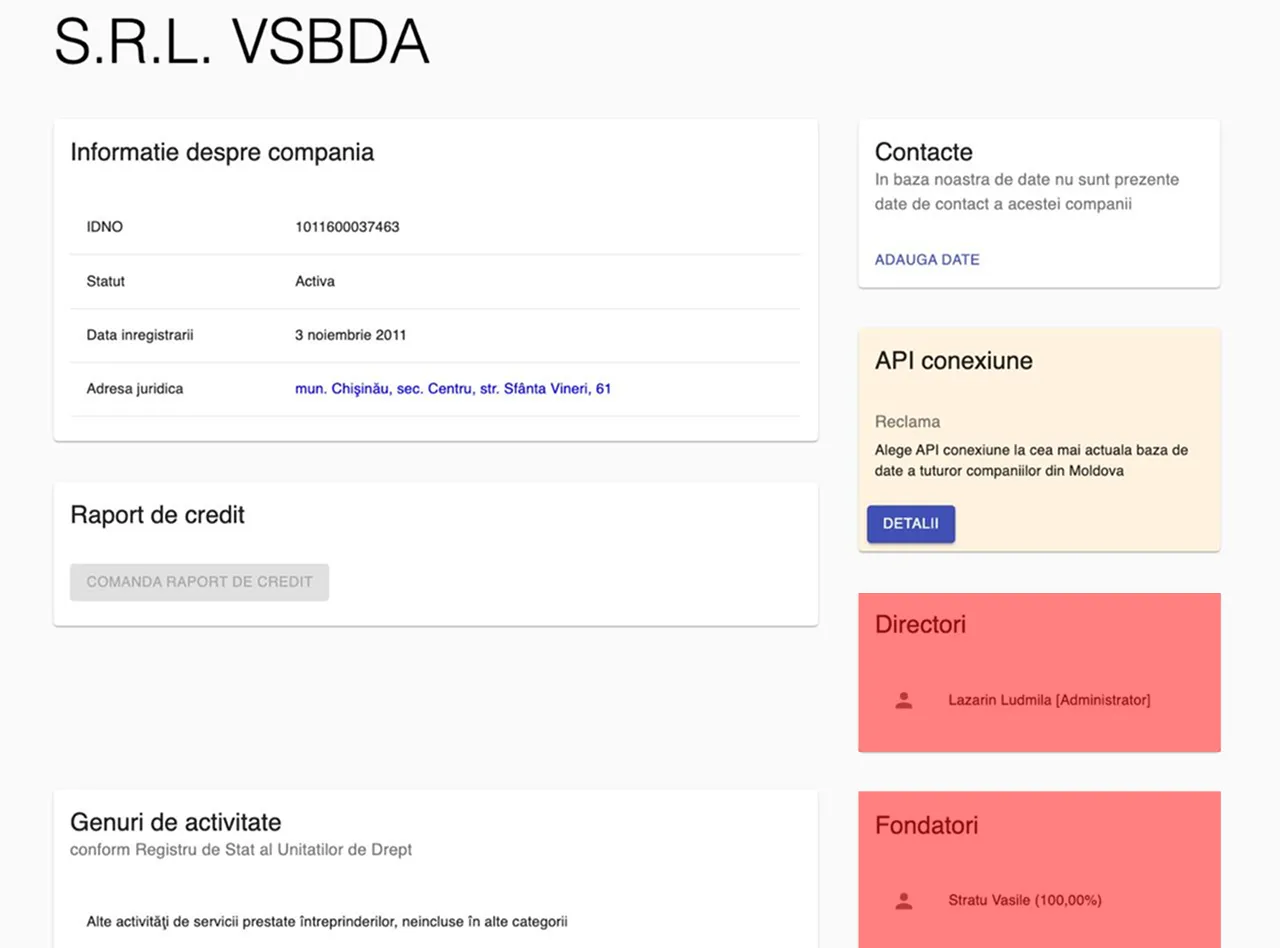1280x948 pixels.
Task: Click the Genuri de activitate heading
Action: (x=175, y=822)
